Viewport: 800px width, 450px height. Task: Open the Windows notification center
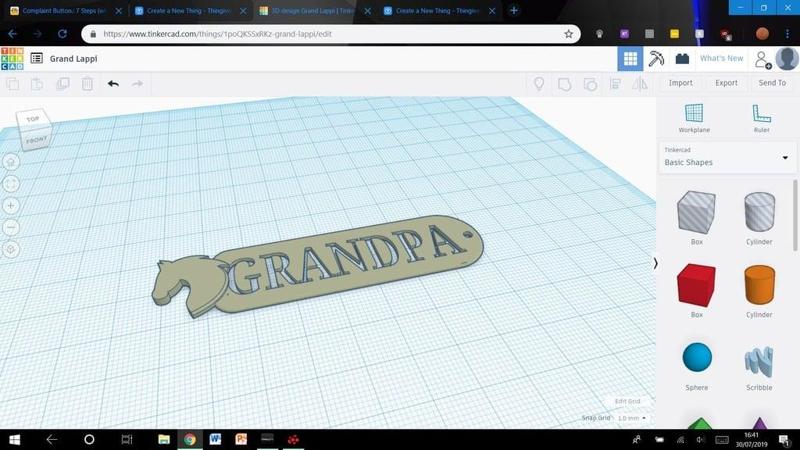click(x=785, y=439)
